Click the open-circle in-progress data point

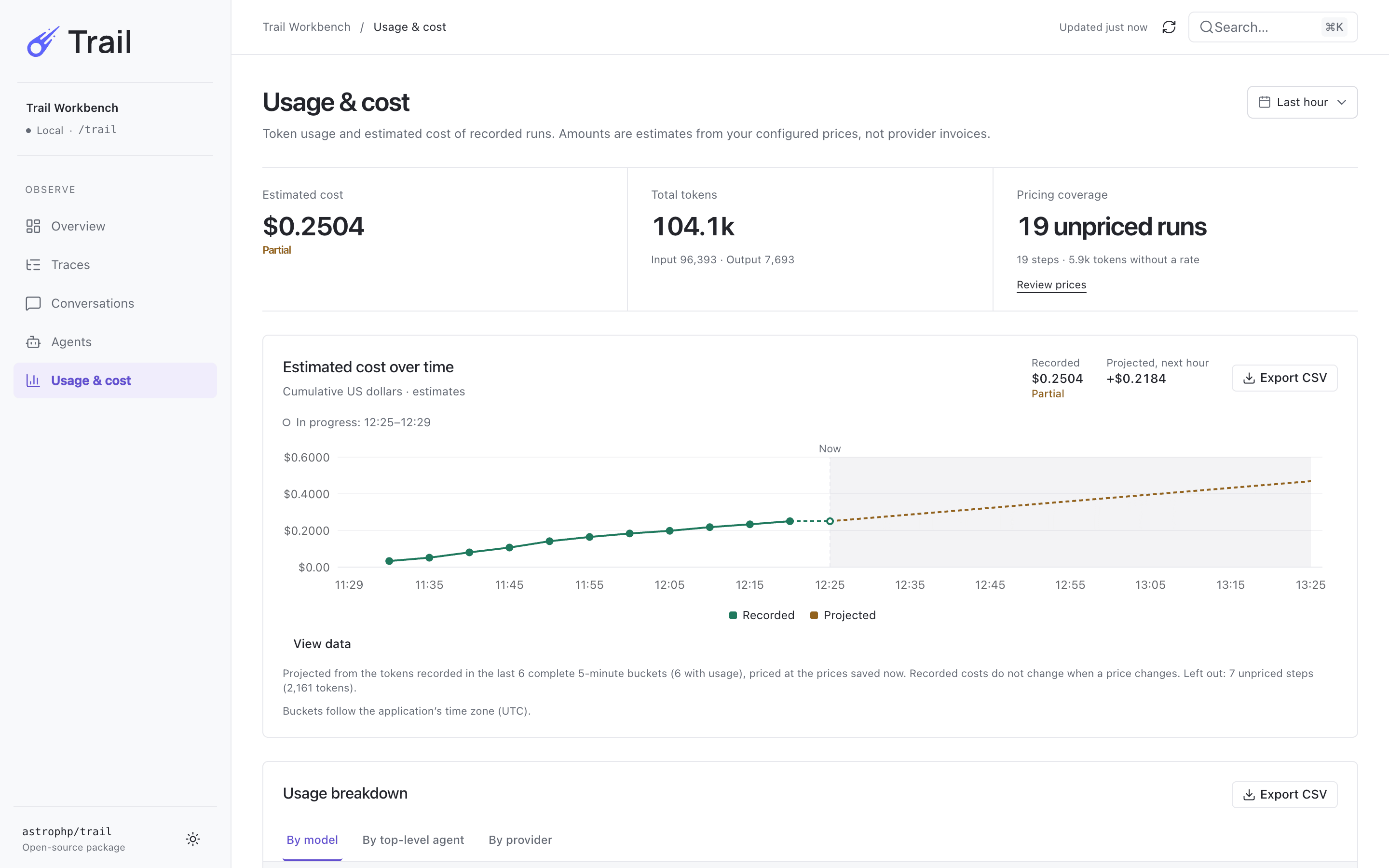click(x=830, y=521)
